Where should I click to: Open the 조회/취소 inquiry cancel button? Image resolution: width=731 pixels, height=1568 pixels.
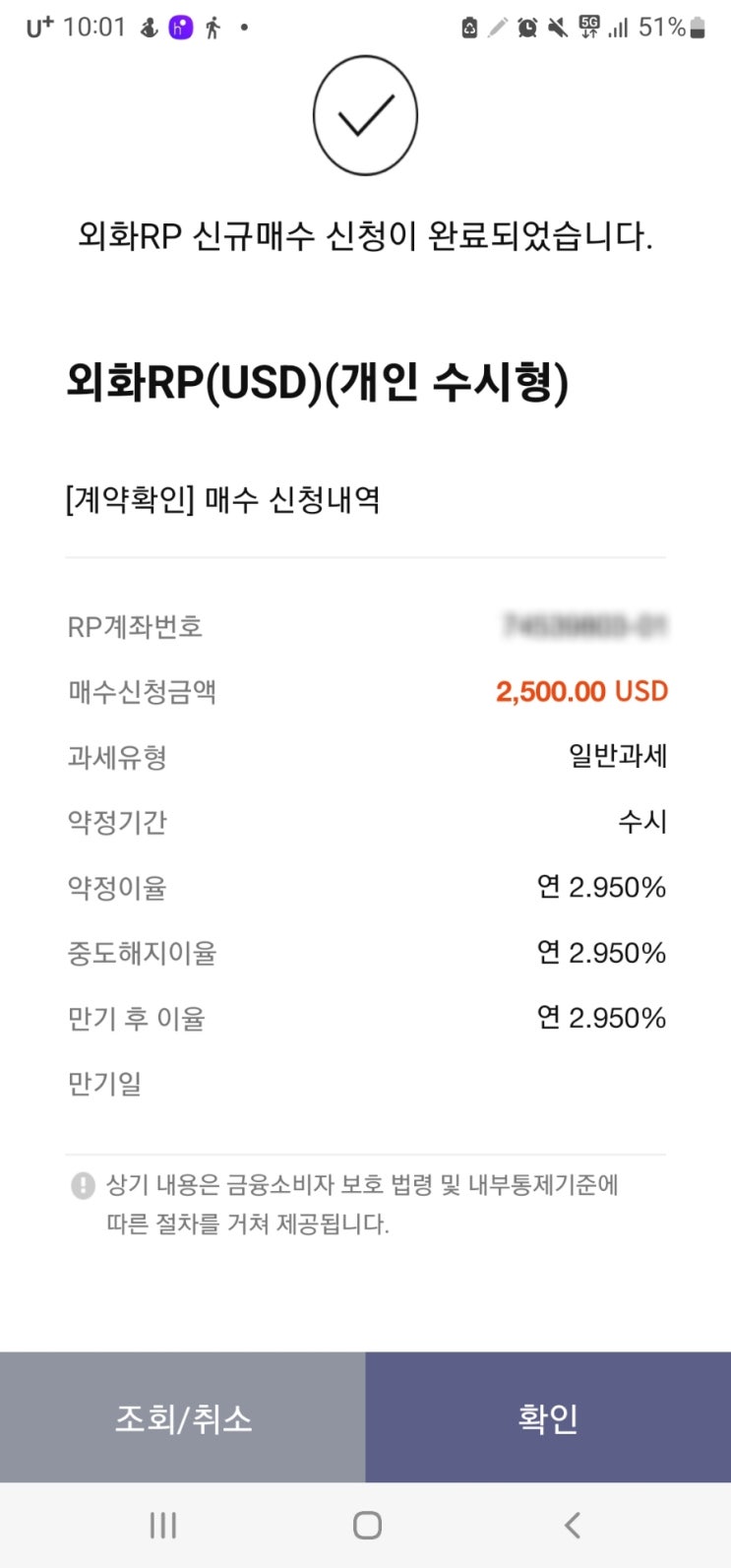click(183, 1416)
